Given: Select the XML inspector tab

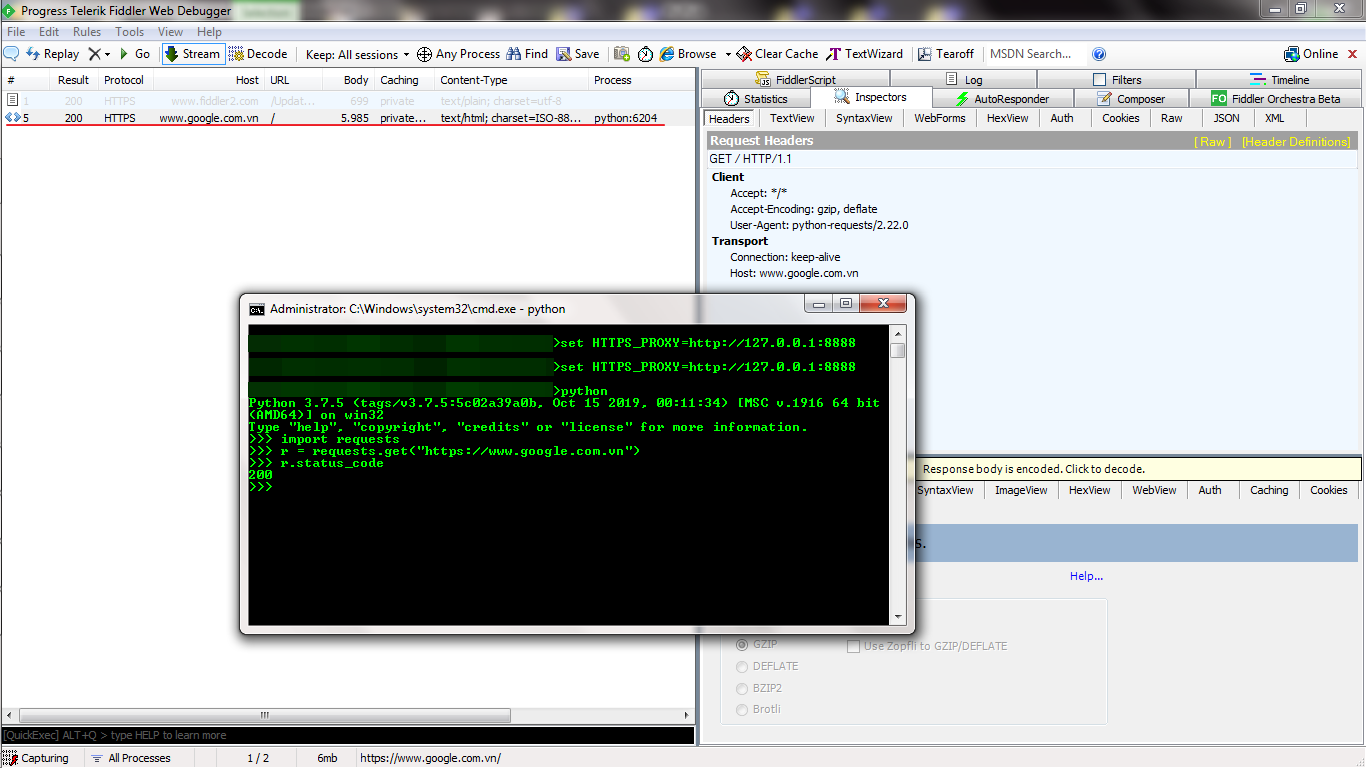Looking at the screenshot, I should (x=1274, y=118).
